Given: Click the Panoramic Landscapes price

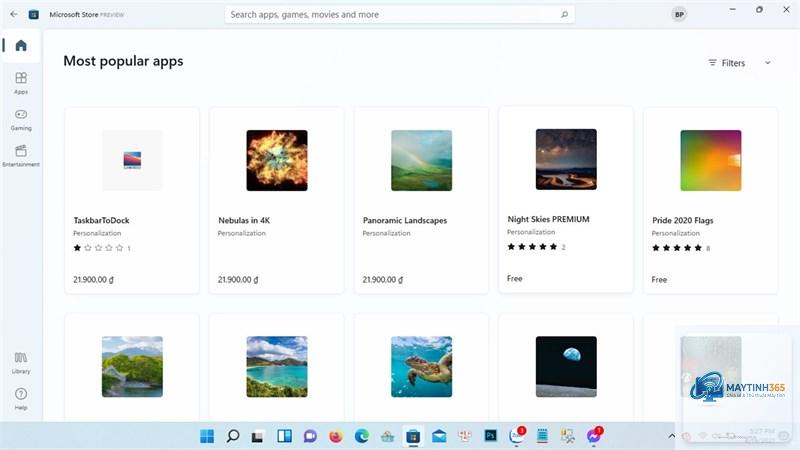Looking at the screenshot, I should click(383, 280).
